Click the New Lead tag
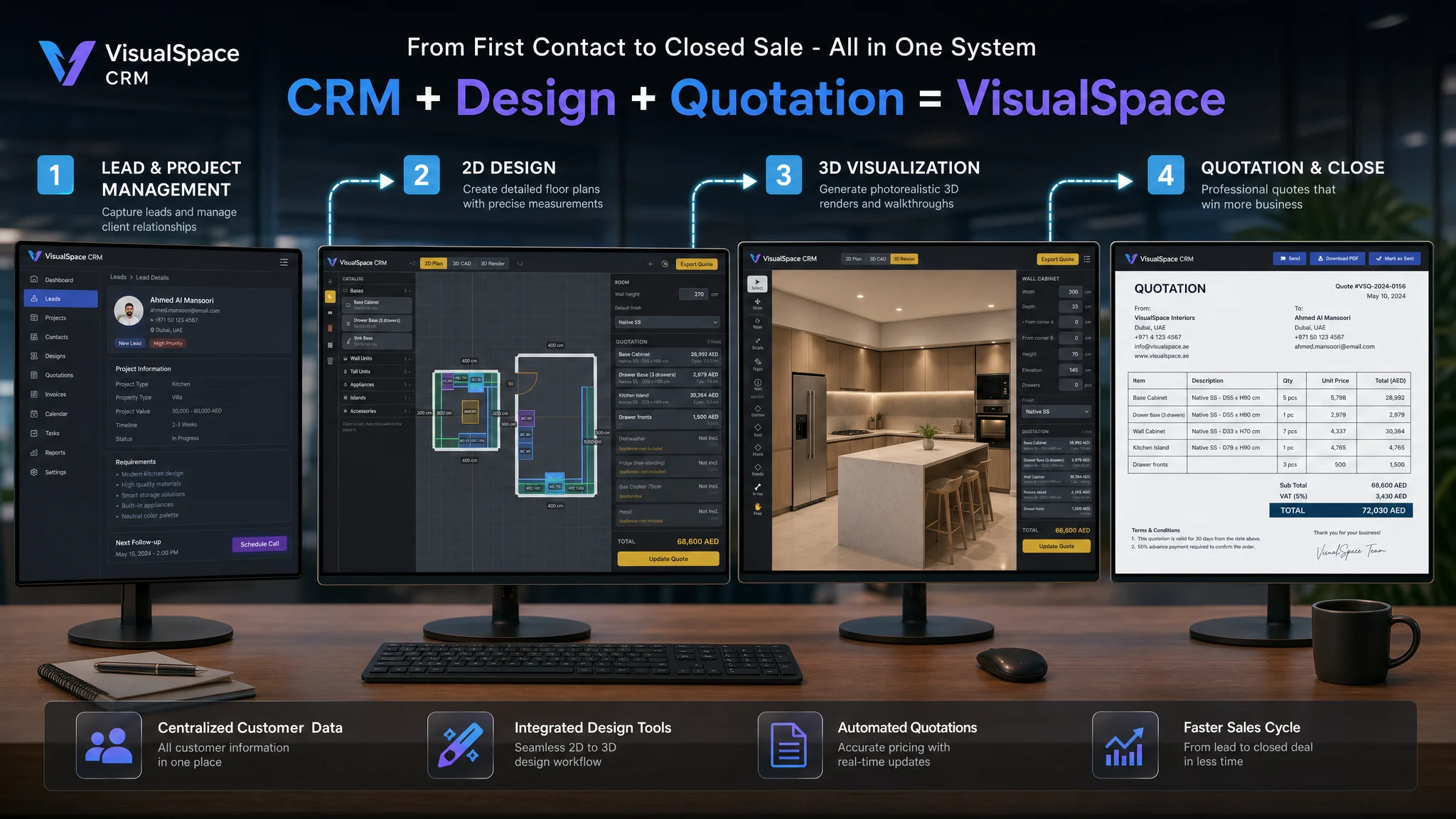The image size is (1456, 819). (129, 343)
